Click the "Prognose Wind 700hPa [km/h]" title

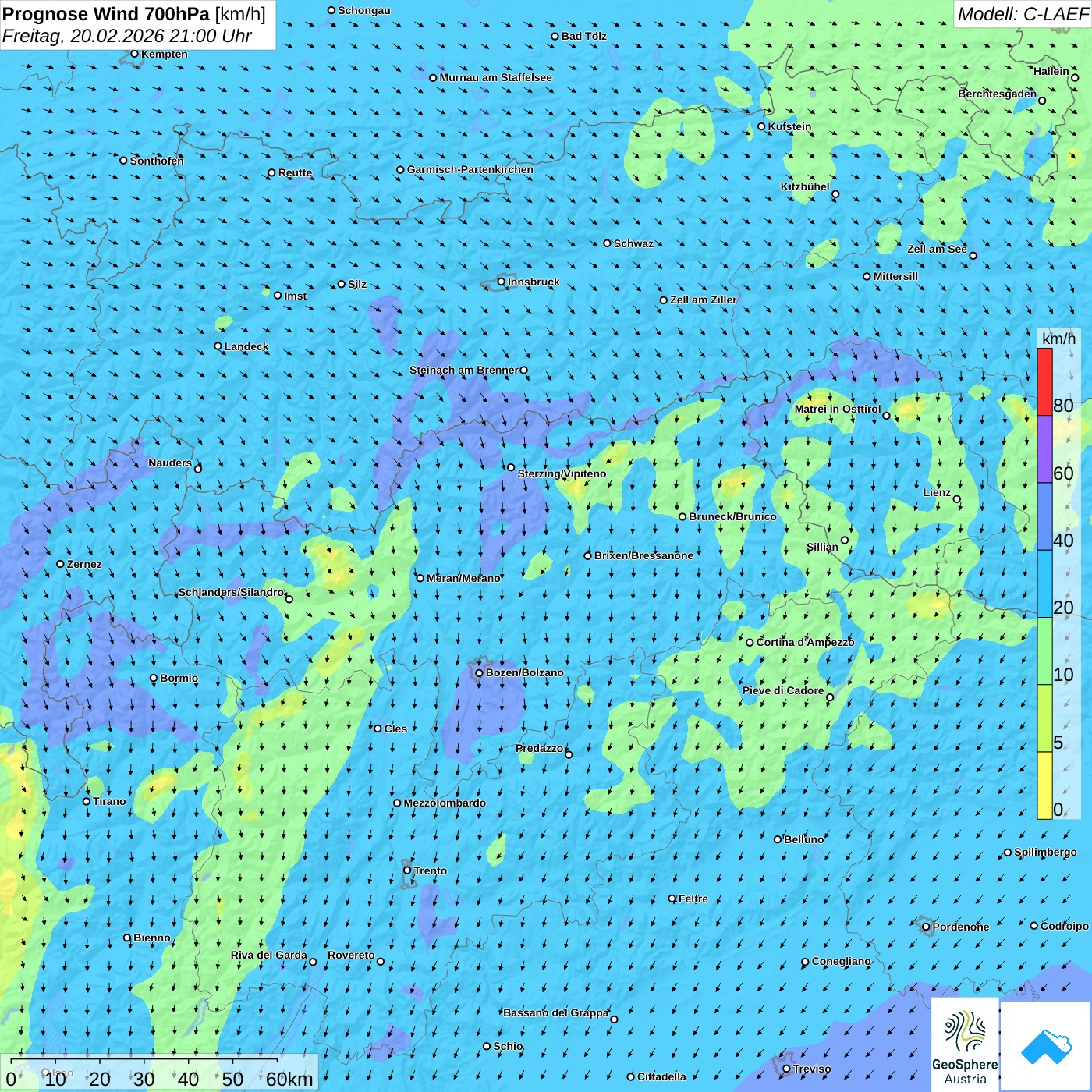[x=134, y=14]
